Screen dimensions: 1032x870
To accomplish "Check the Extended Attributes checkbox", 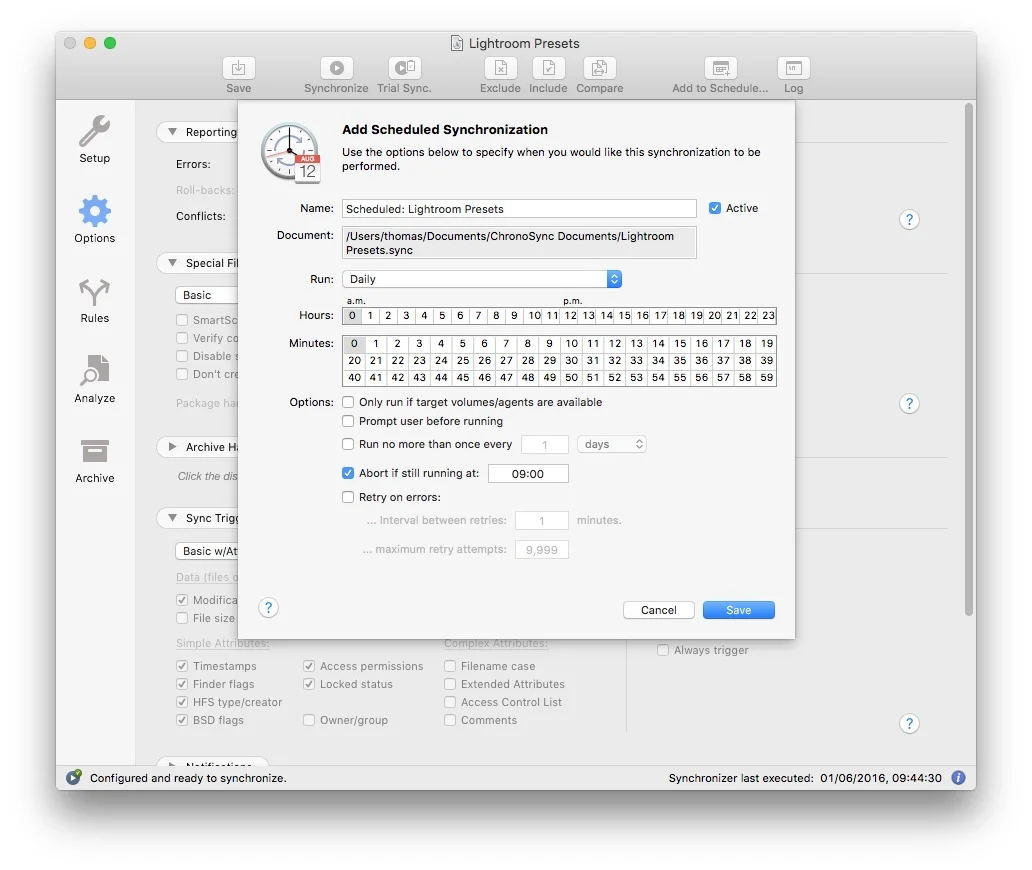I will [450, 684].
